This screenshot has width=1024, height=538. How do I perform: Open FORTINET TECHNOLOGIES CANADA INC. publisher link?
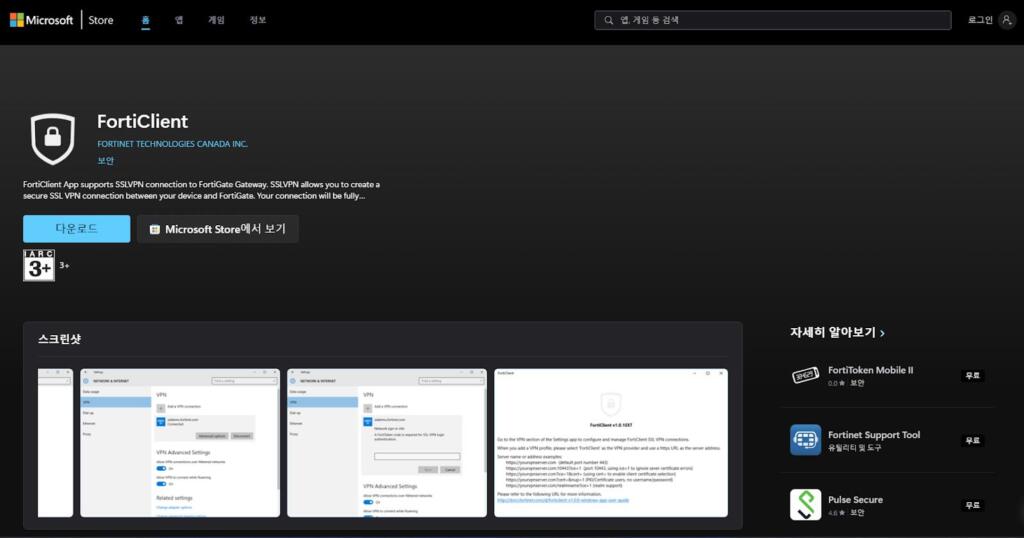[172, 144]
